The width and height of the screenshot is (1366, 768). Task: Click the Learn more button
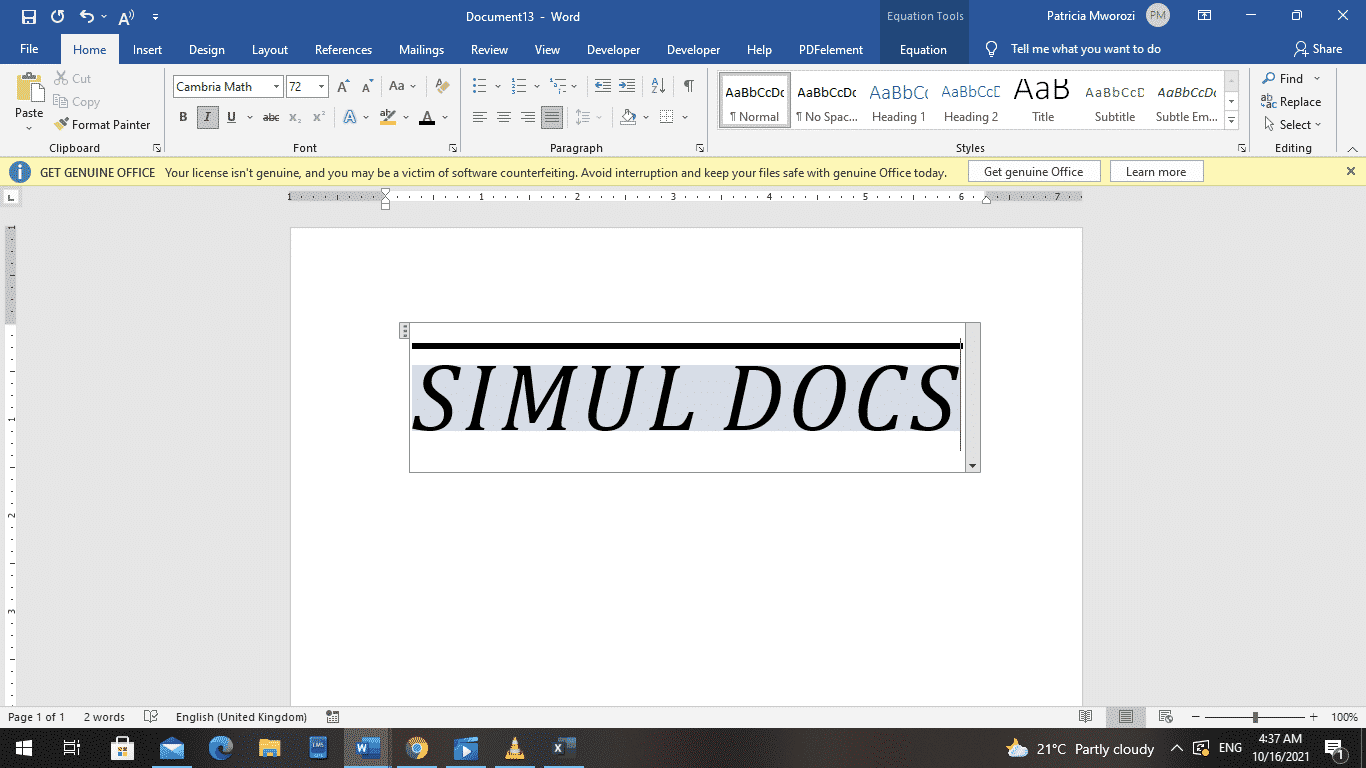(1156, 171)
